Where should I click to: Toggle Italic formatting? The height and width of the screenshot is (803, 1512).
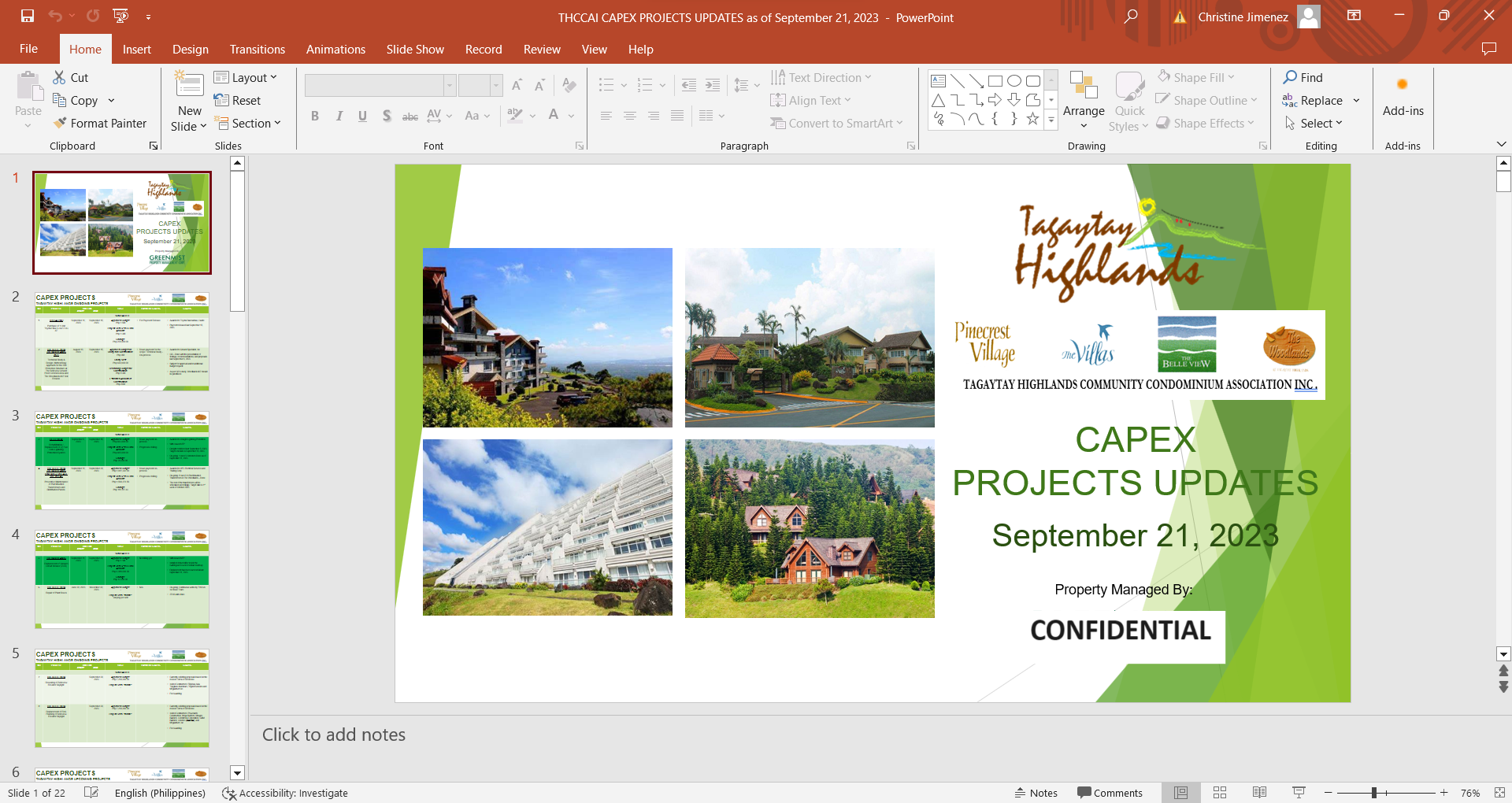(339, 116)
